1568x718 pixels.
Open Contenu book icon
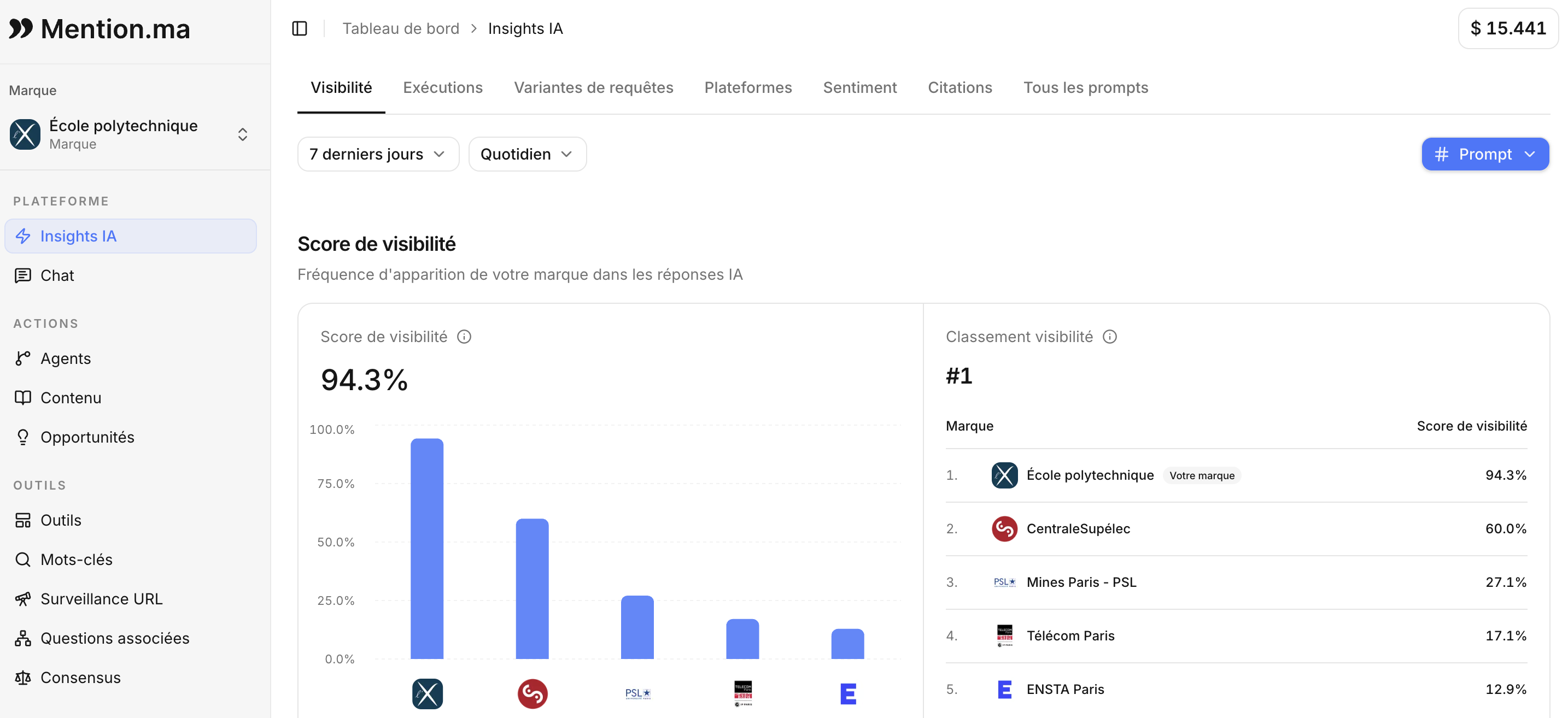pyautogui.click(x=23, y=398)
